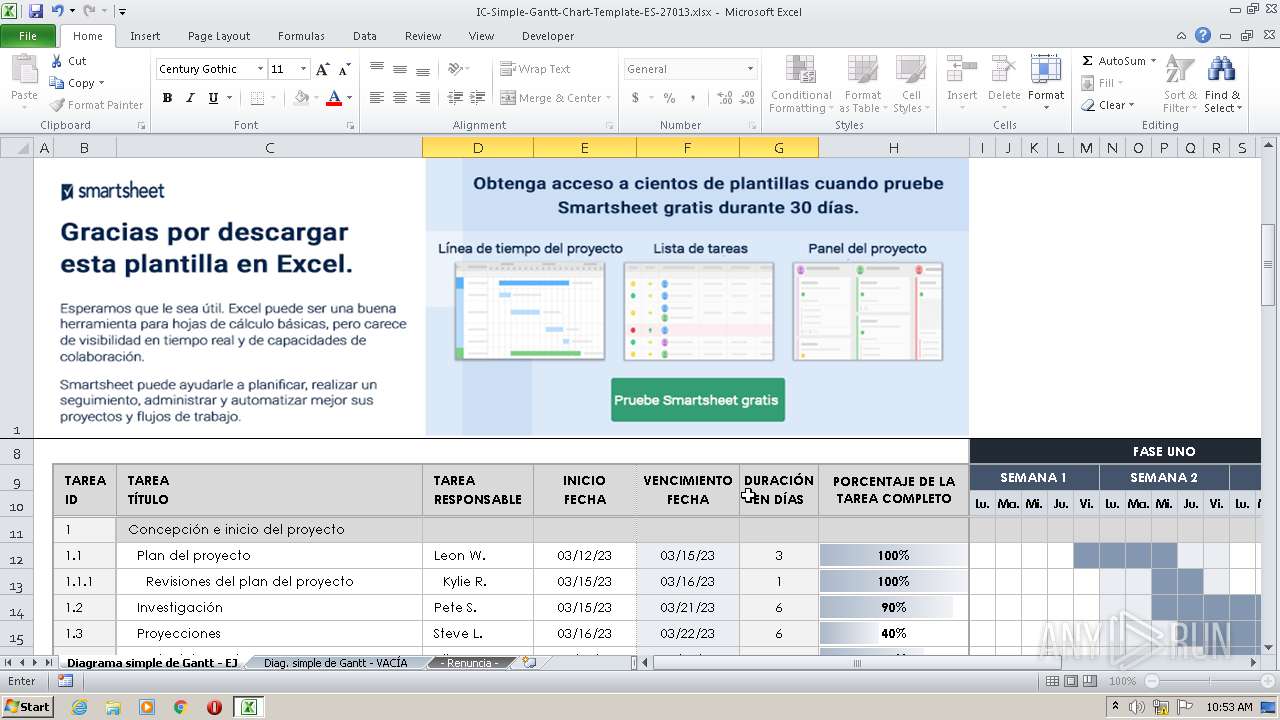The image size is (1280, 720).
Task: Click the Accounting dollar format icon
Action: [x=635, y=98]
